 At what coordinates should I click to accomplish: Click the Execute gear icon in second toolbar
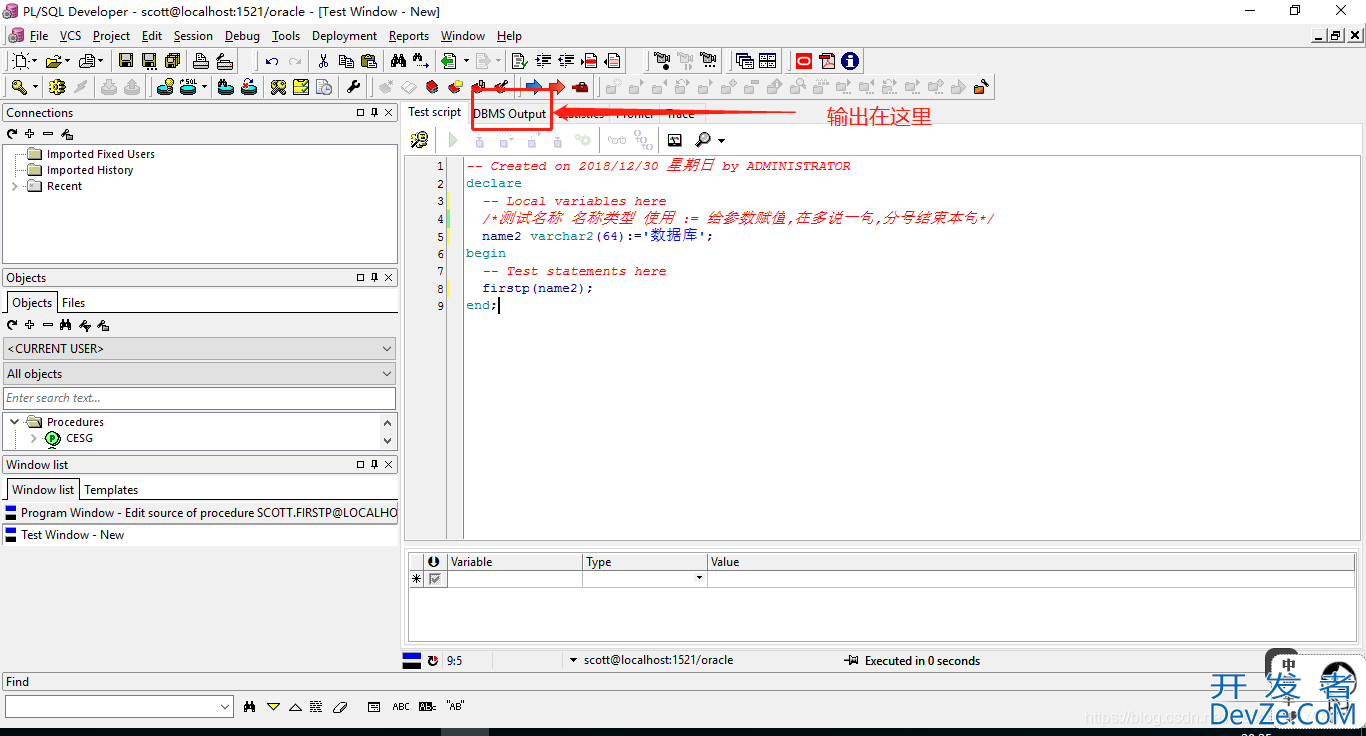click(57, 87)
